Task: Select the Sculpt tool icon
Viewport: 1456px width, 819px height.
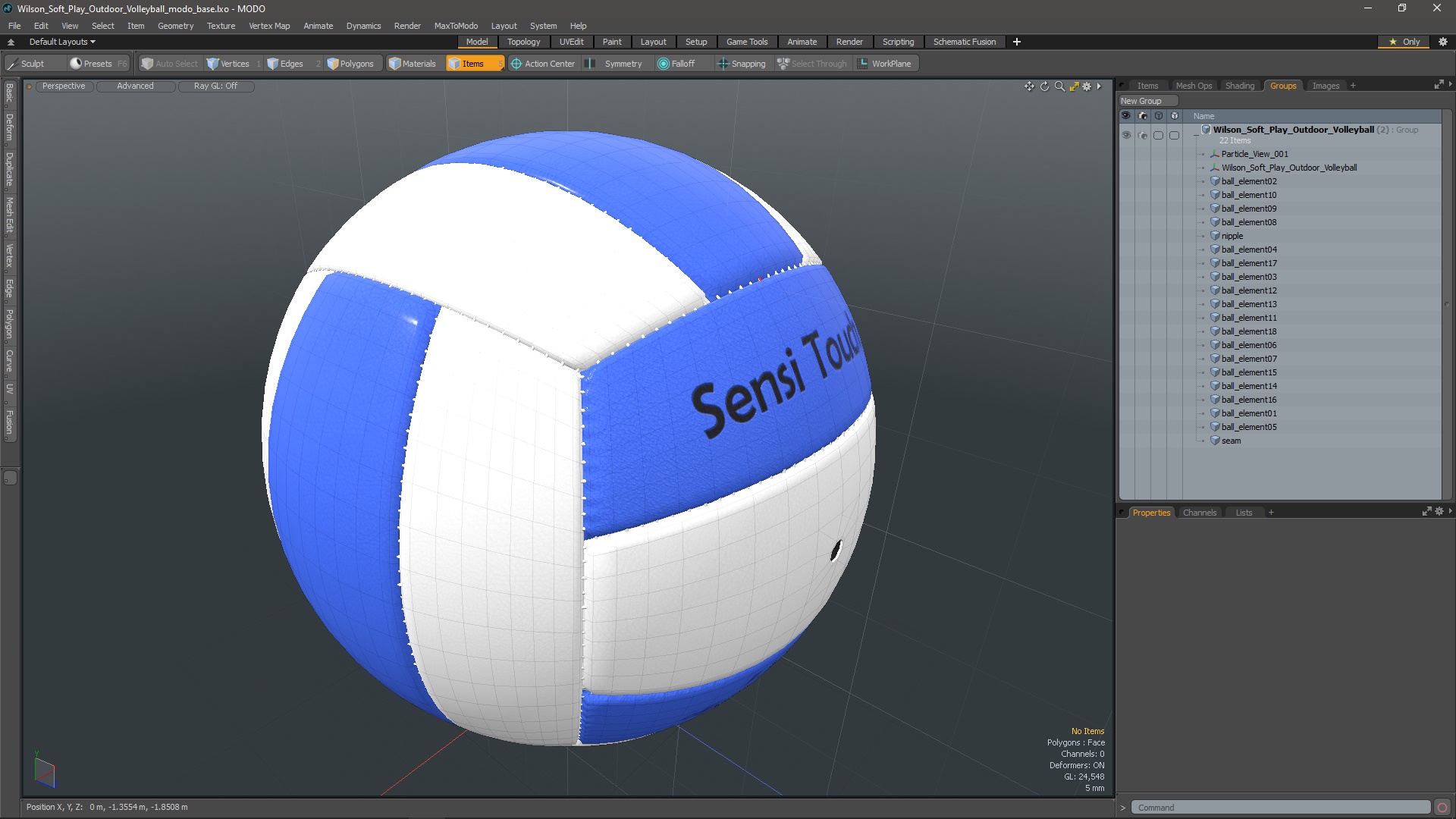Action: (12, 64)
